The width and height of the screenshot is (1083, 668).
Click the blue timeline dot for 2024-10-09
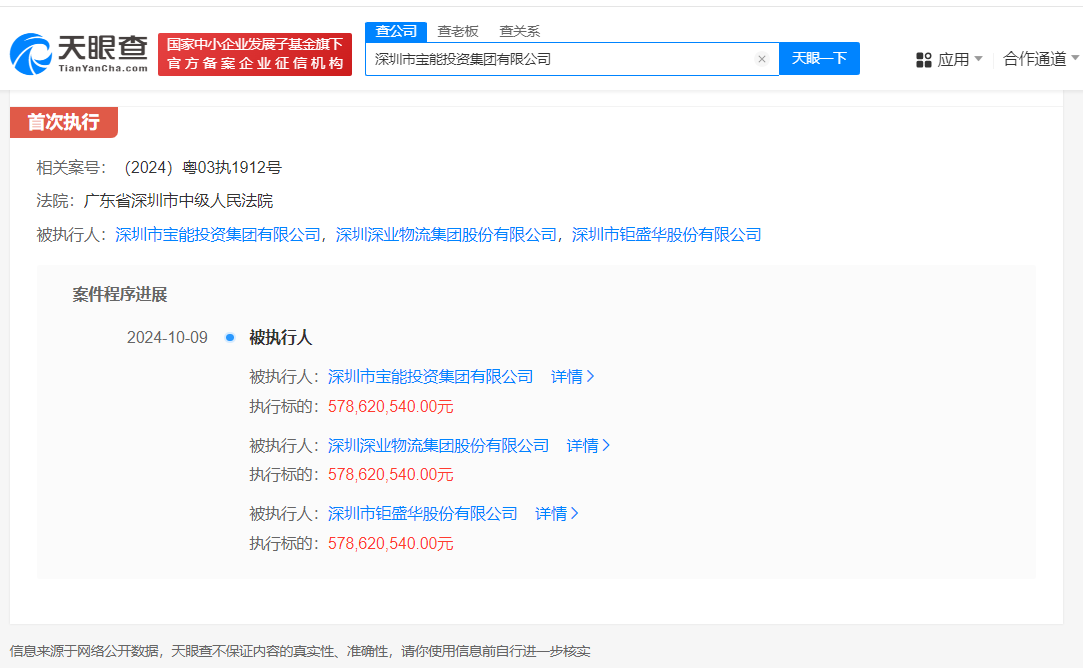click(230, 338)
